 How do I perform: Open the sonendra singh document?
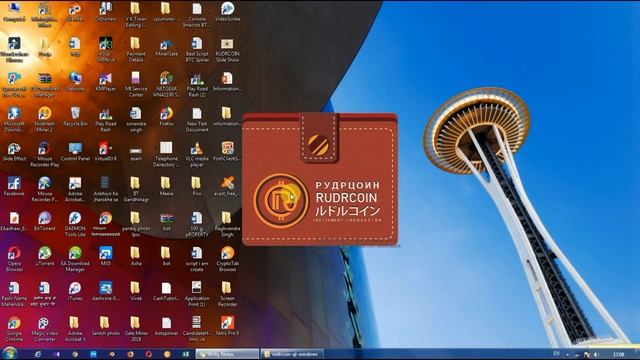(136, 119)
